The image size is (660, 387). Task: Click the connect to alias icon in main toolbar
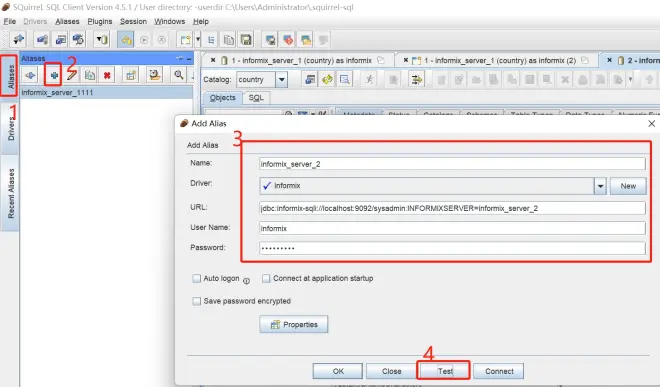tap(19, 40)
